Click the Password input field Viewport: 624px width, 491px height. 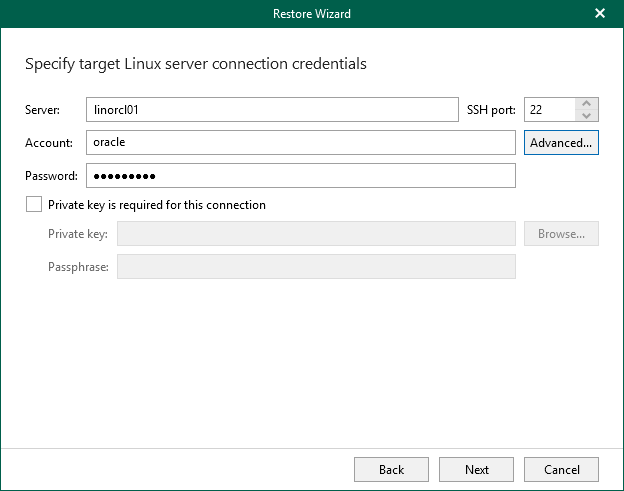(x=300, y=176)
